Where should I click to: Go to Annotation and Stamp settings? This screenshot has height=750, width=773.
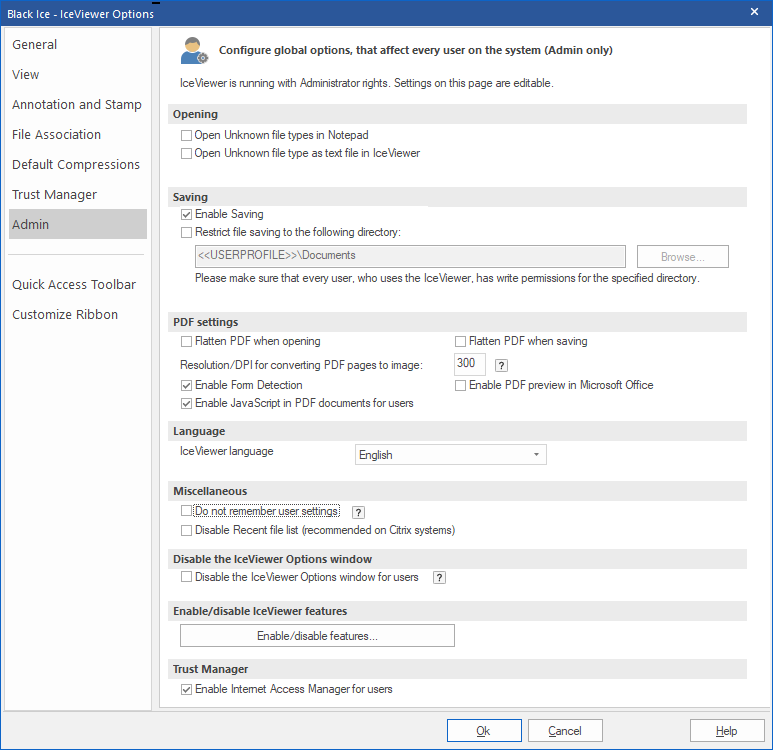coord(78,105)
